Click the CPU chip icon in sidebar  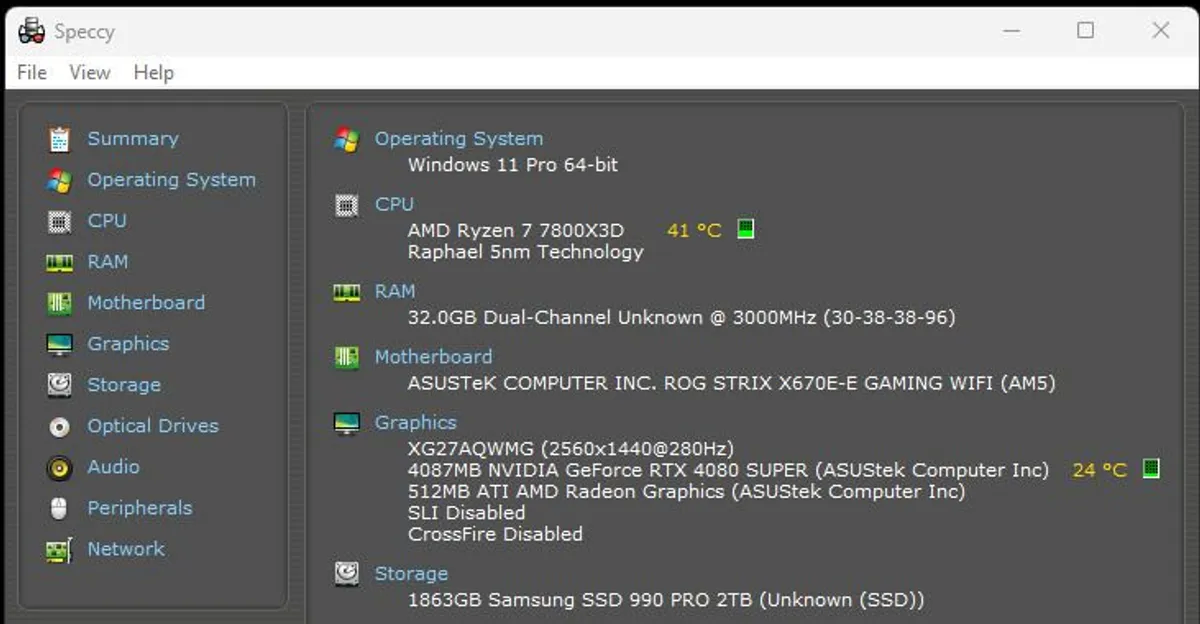coord(59,221)
